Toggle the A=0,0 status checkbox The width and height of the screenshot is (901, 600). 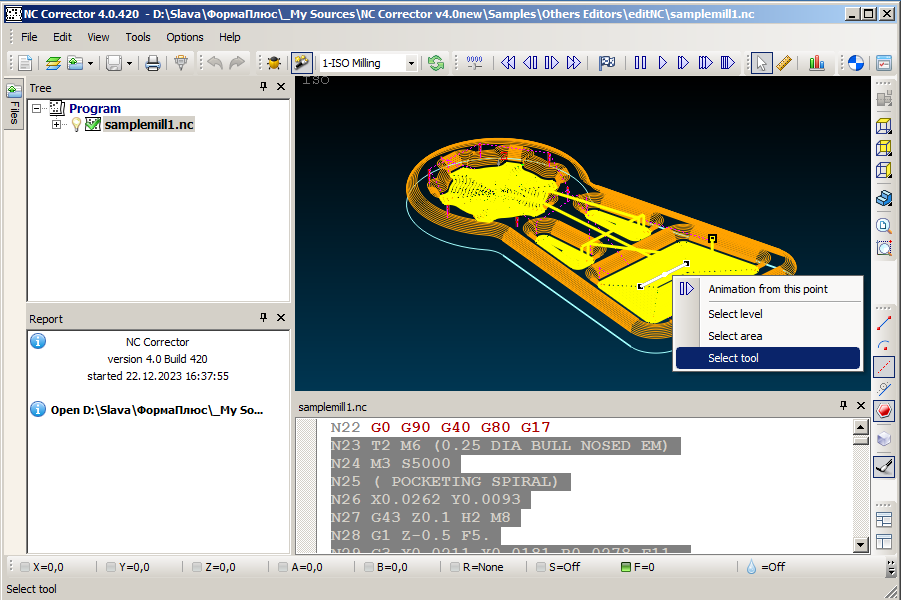pos(283,567)
